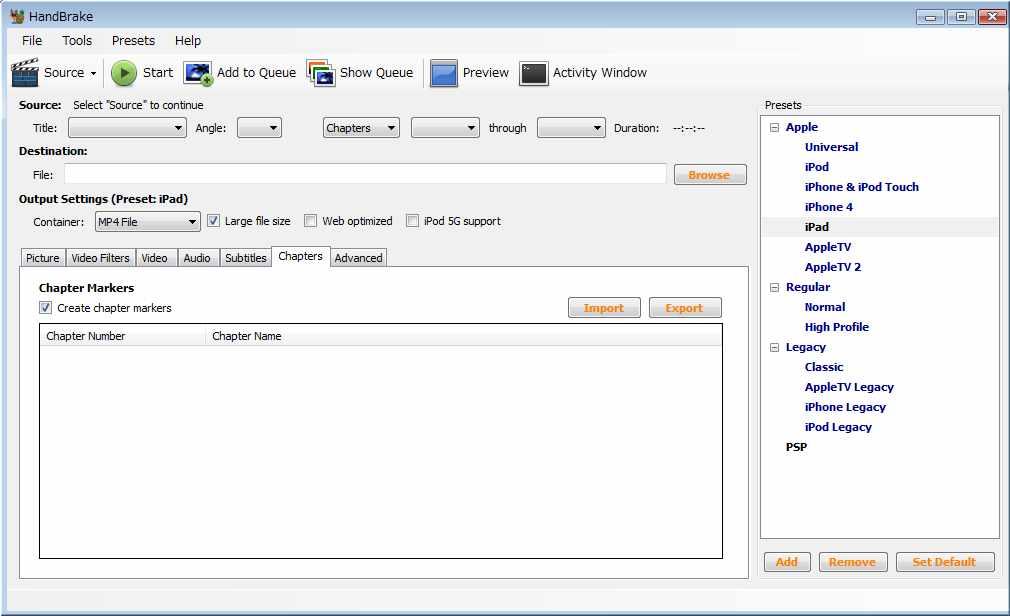Image resolution: width=1010 pixels, height=616 pixels.
Task: Switch to the Video Filters tab
Action: tap(100, 258)
